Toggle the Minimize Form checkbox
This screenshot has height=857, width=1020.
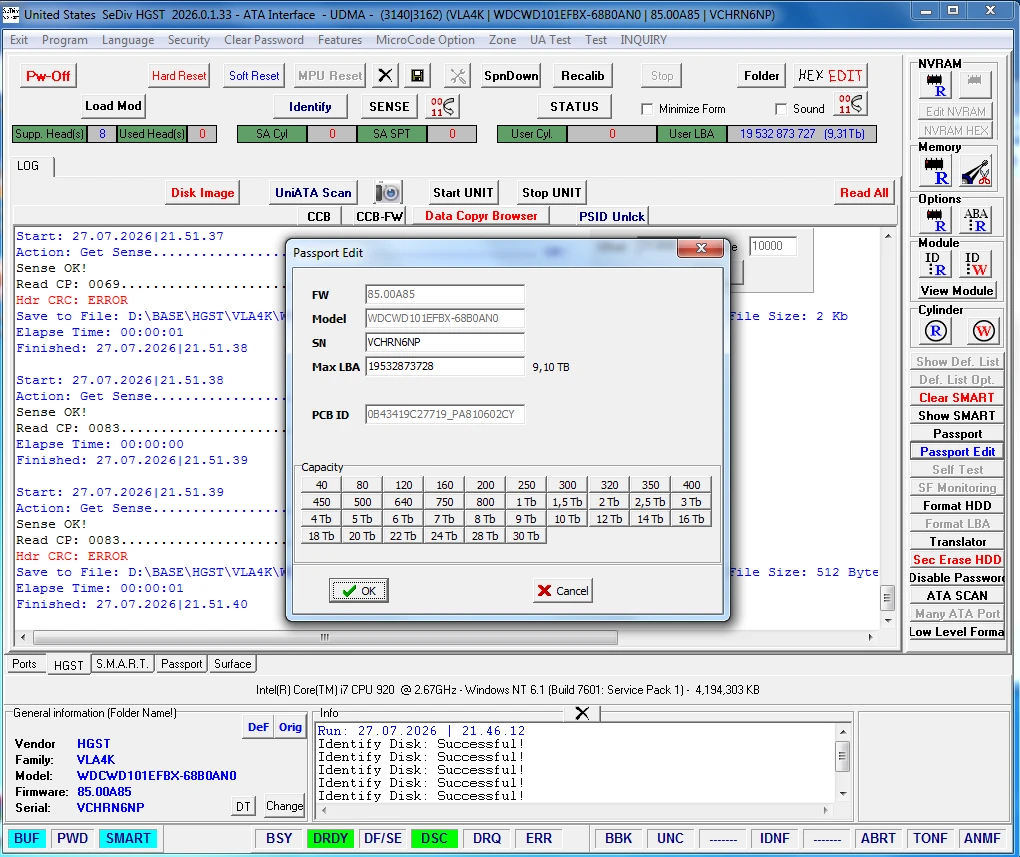[647, 109]
